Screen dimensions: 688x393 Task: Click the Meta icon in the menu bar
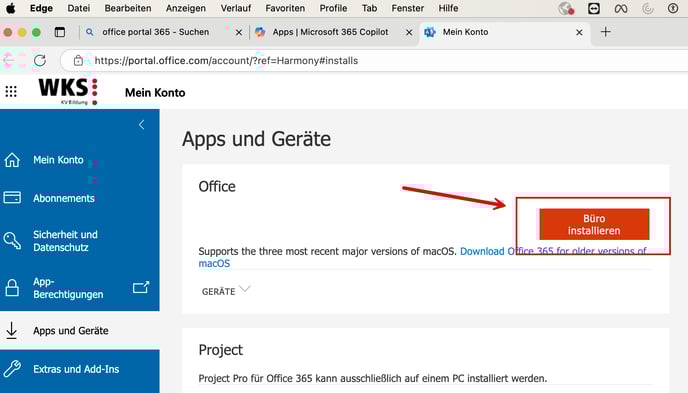pos(620,8)
